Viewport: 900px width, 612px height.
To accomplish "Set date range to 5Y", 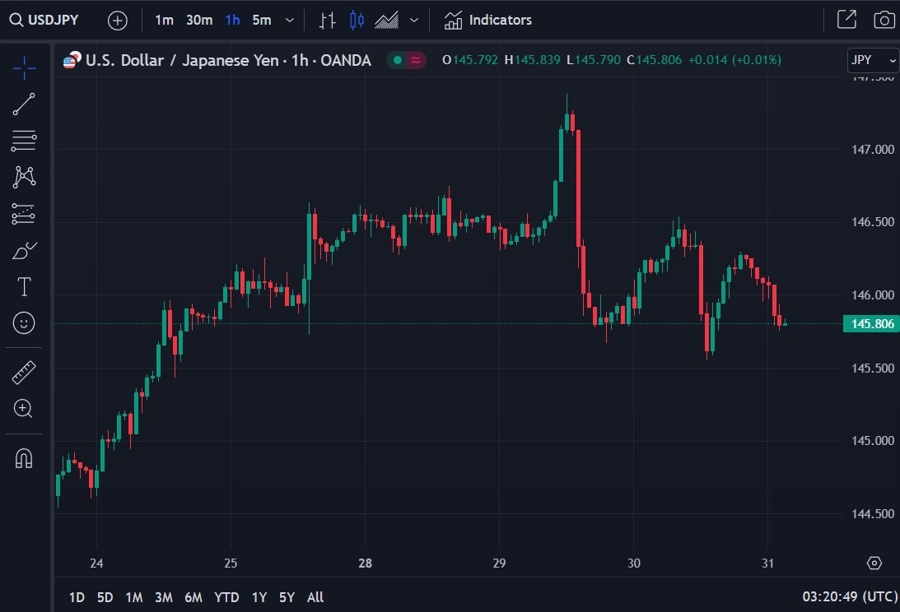I will (287, 598).
